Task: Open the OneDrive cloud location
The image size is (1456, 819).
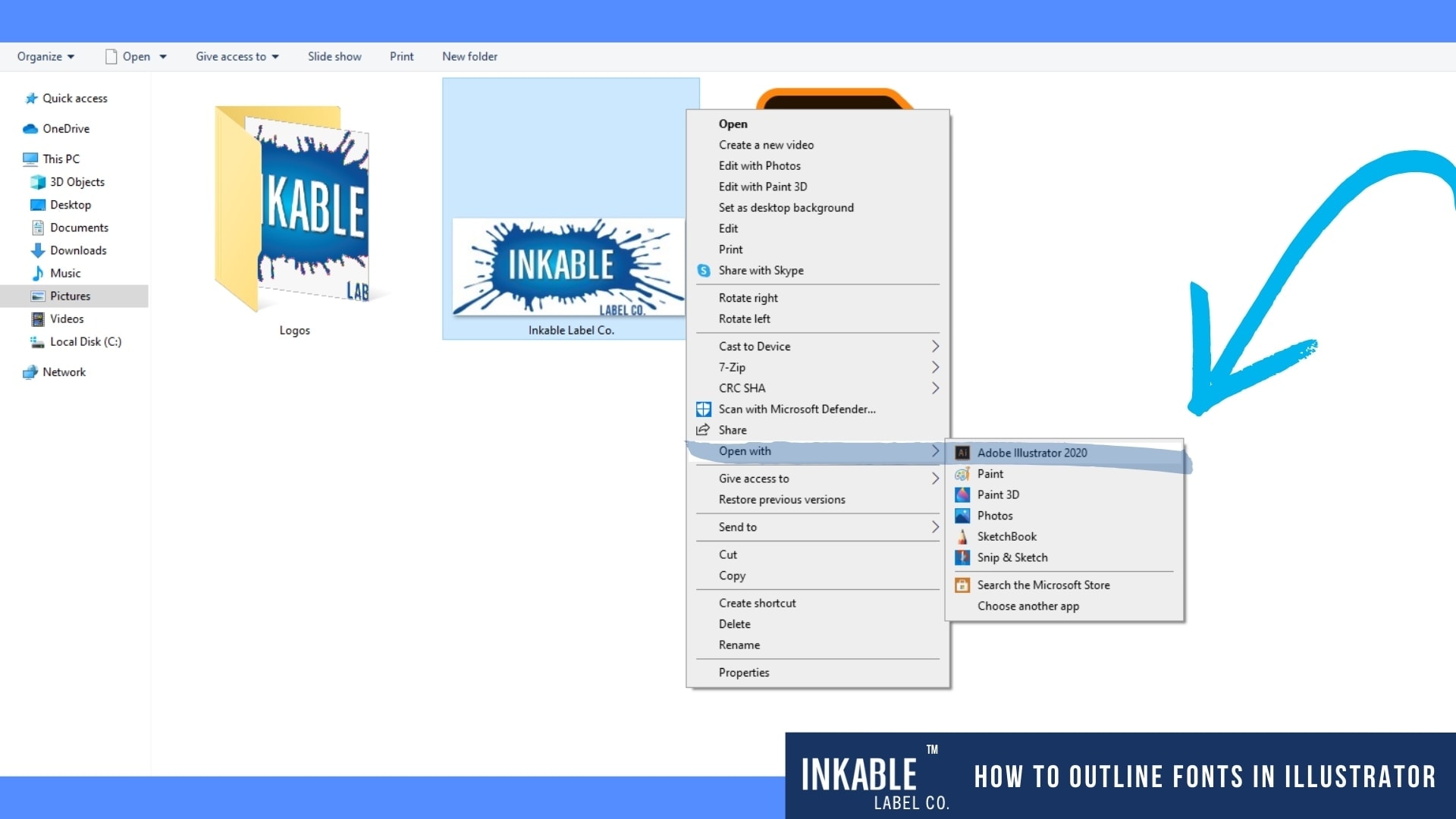Action: point(65,129)
